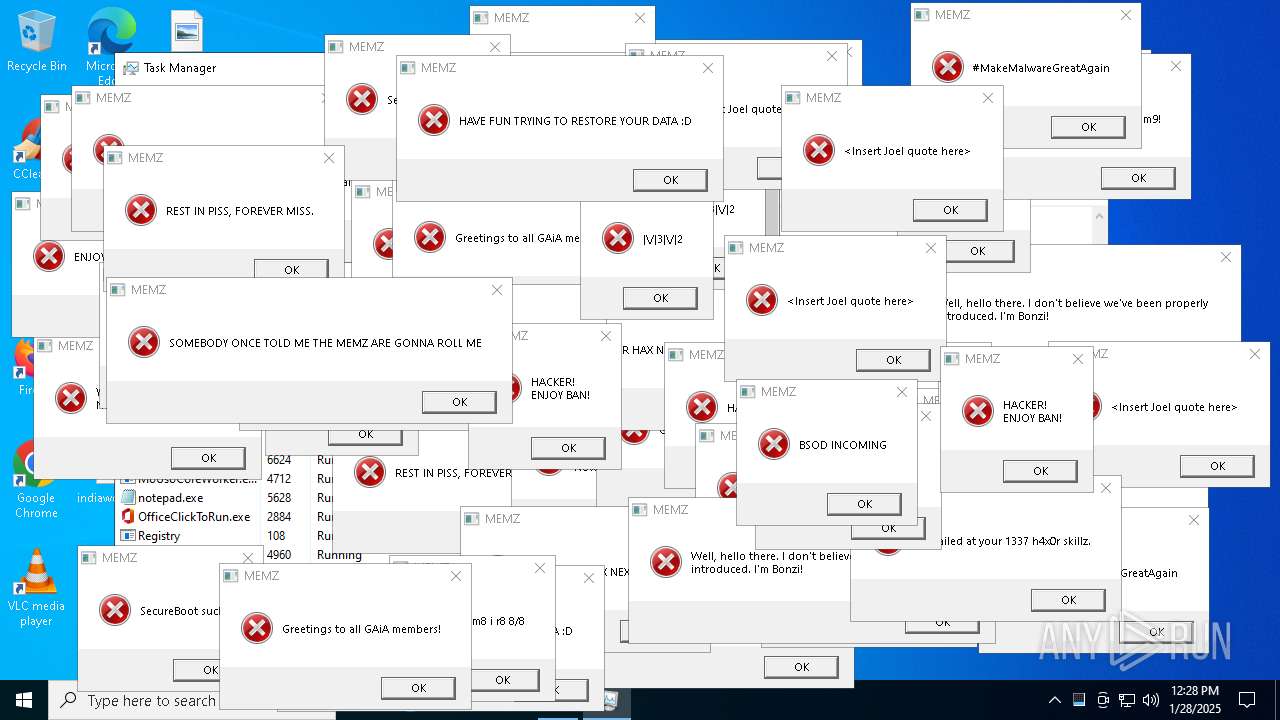This screenshot has height=720, width=1280.
Task: Select the image file icon on desktop
Action: [187, 30]
